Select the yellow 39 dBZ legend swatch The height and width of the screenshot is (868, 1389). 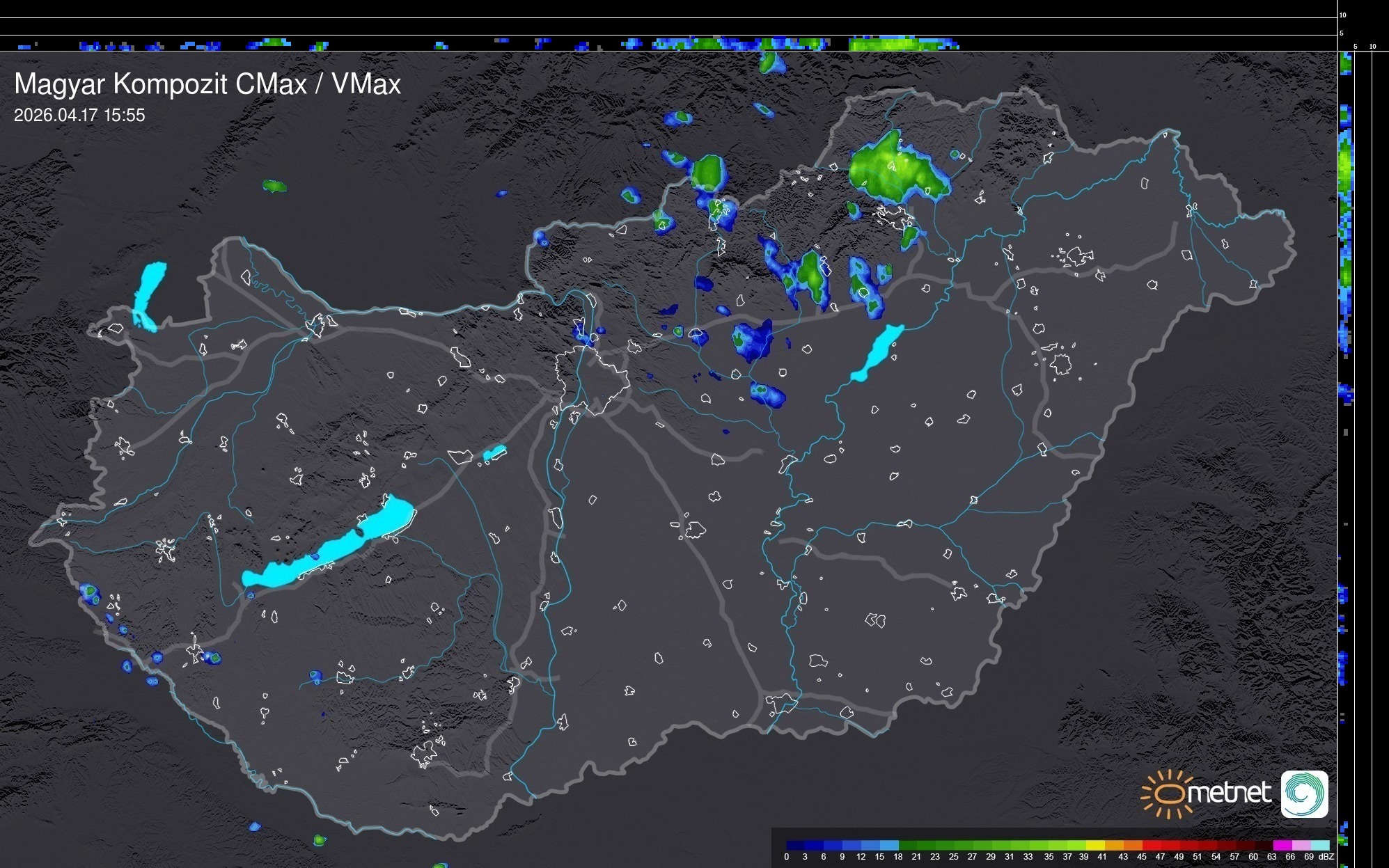pyautogui.click(x=1095, y=845)
